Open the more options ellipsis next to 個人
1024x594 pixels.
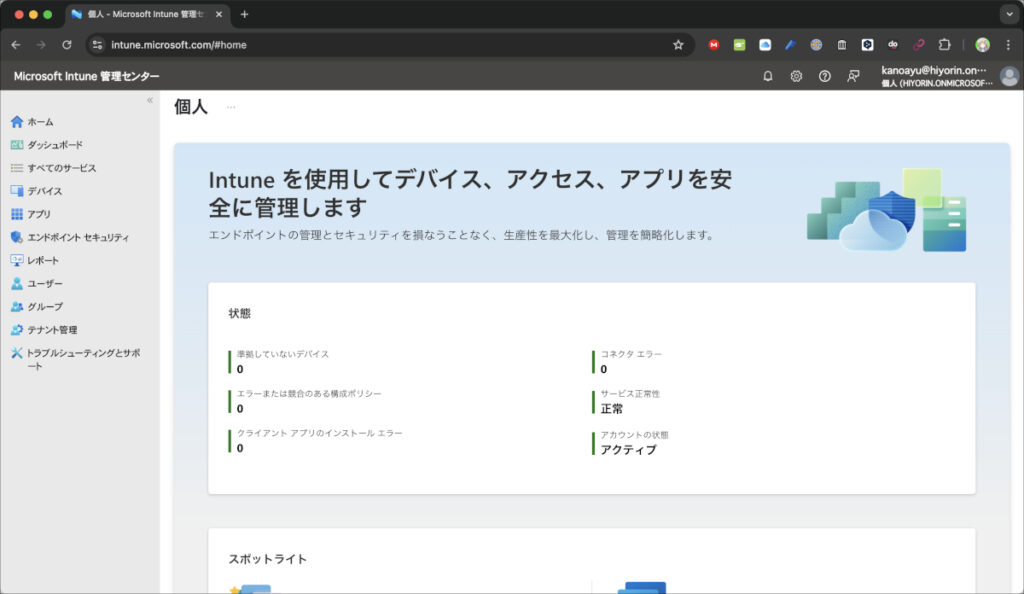pos(231,107)
